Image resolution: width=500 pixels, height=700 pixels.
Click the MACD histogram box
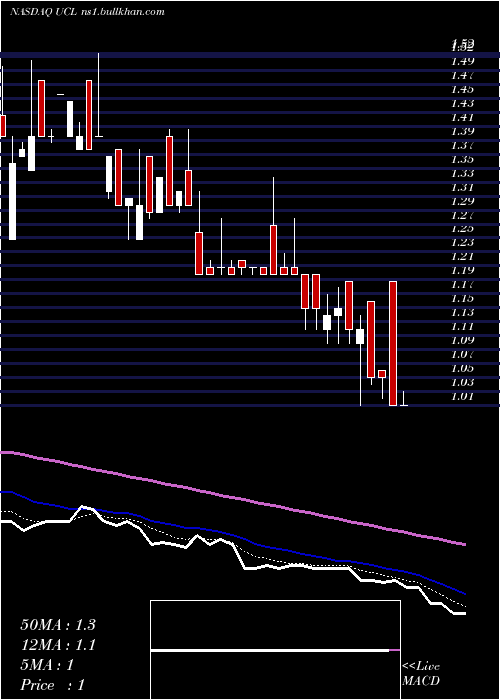(x=275, y=650)
